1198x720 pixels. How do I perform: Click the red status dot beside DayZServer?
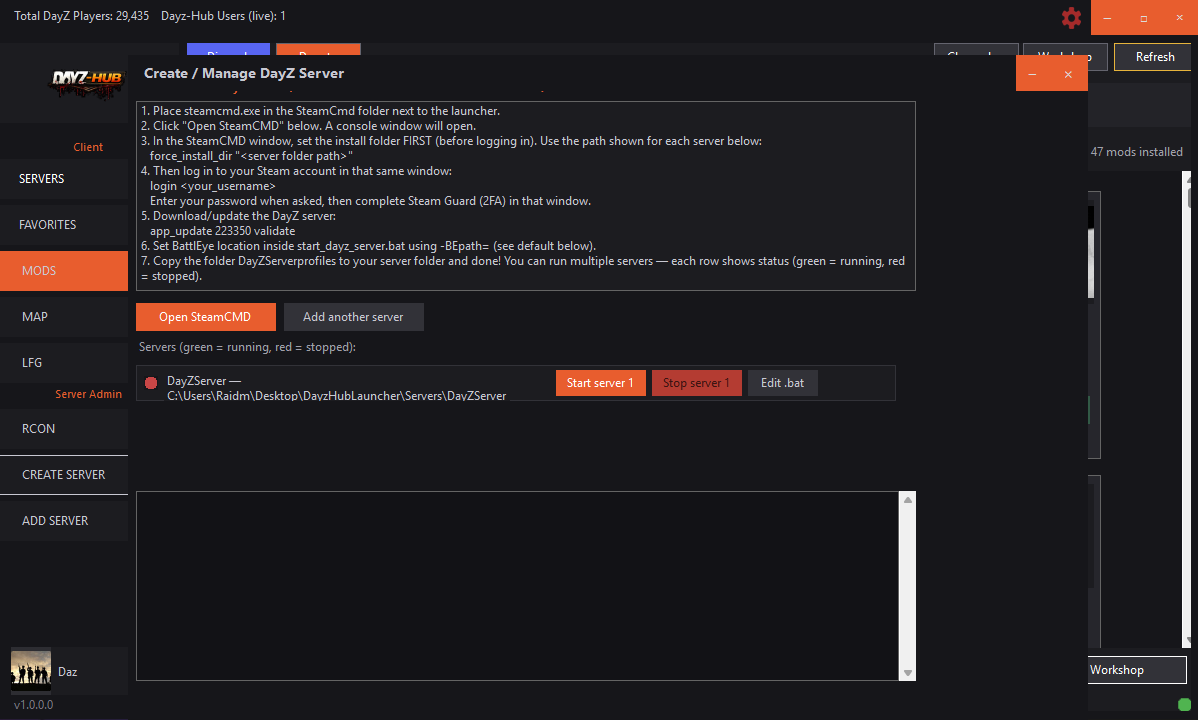click(x=150, y=382)
